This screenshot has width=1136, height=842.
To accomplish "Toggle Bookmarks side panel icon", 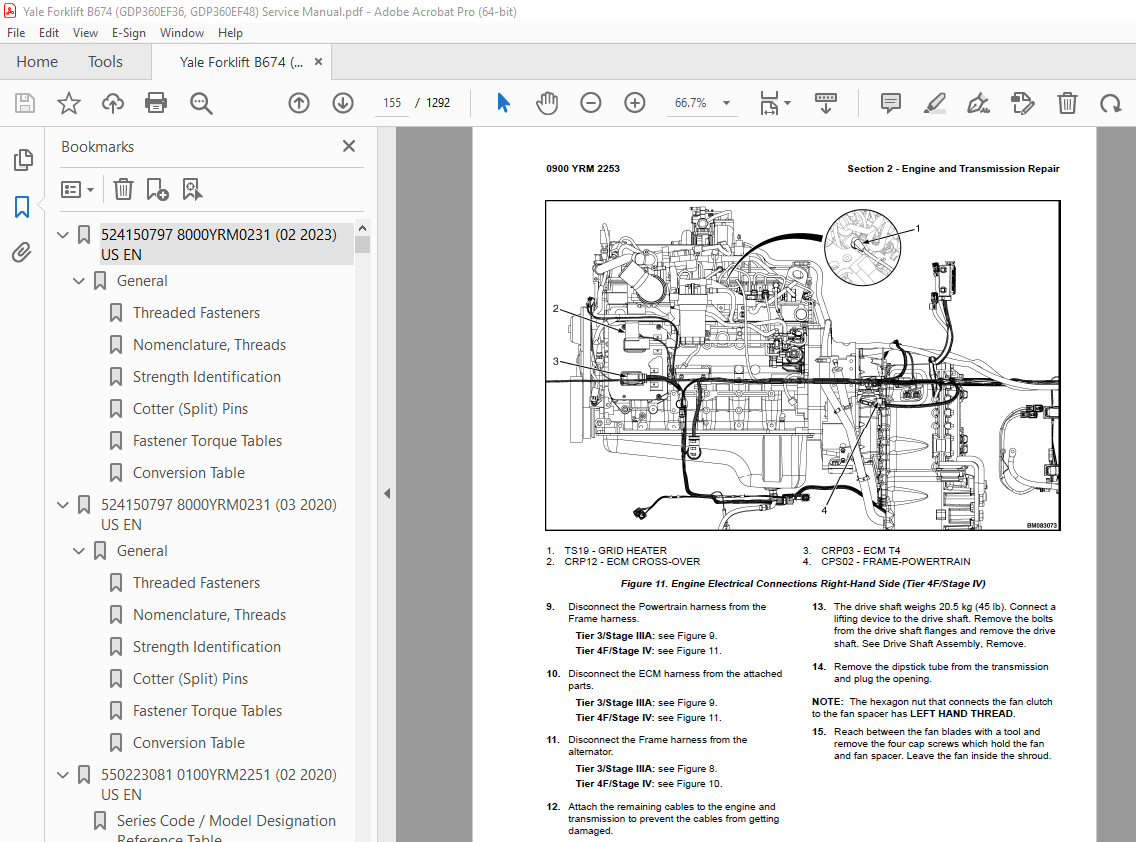I will click(x=22, y=207).
